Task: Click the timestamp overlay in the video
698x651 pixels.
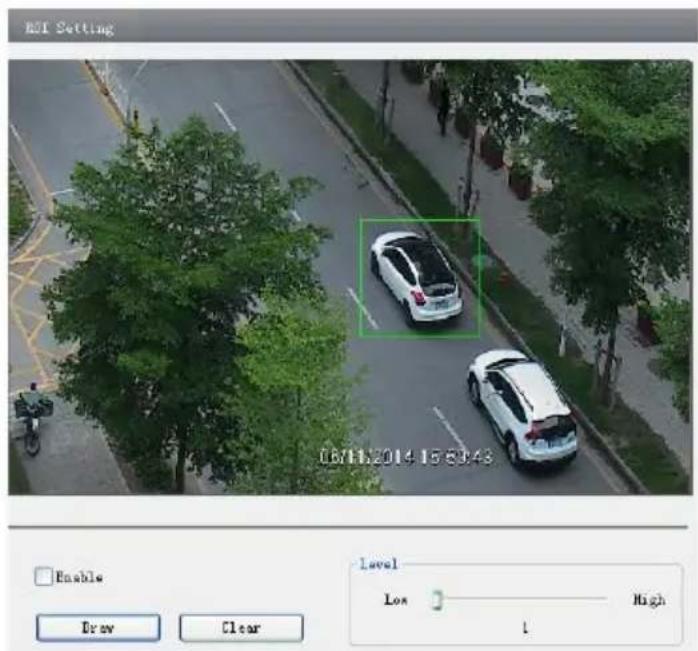Action: click(x=406, y=457)
